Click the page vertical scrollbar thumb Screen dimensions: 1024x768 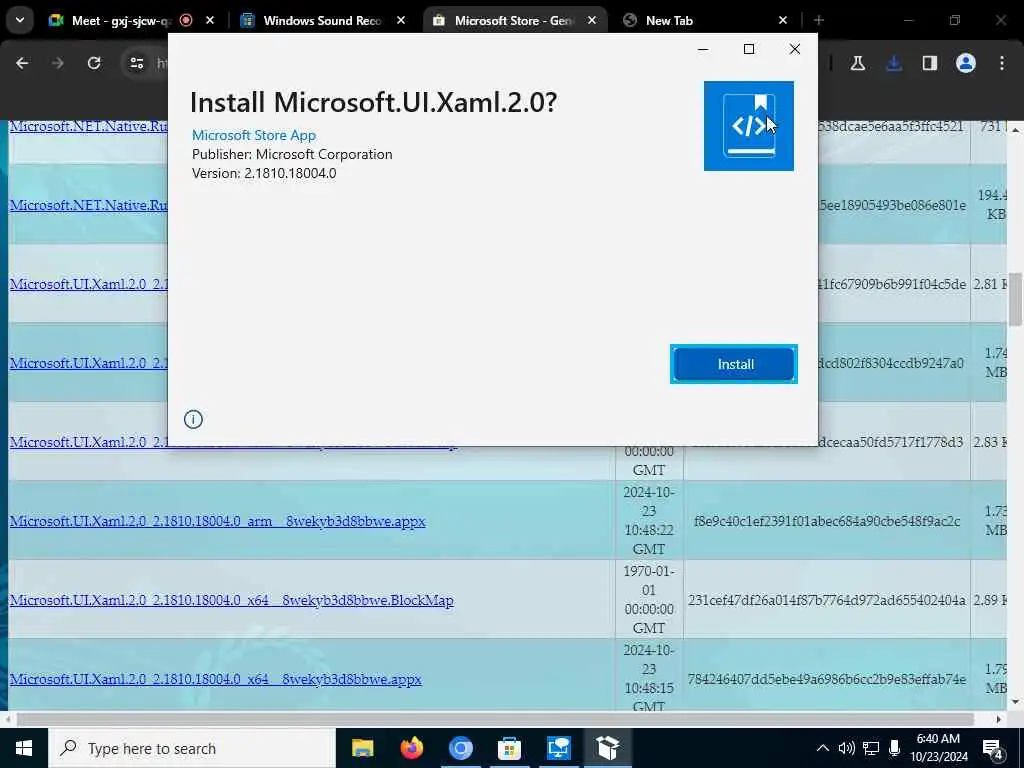[1016, 299]
